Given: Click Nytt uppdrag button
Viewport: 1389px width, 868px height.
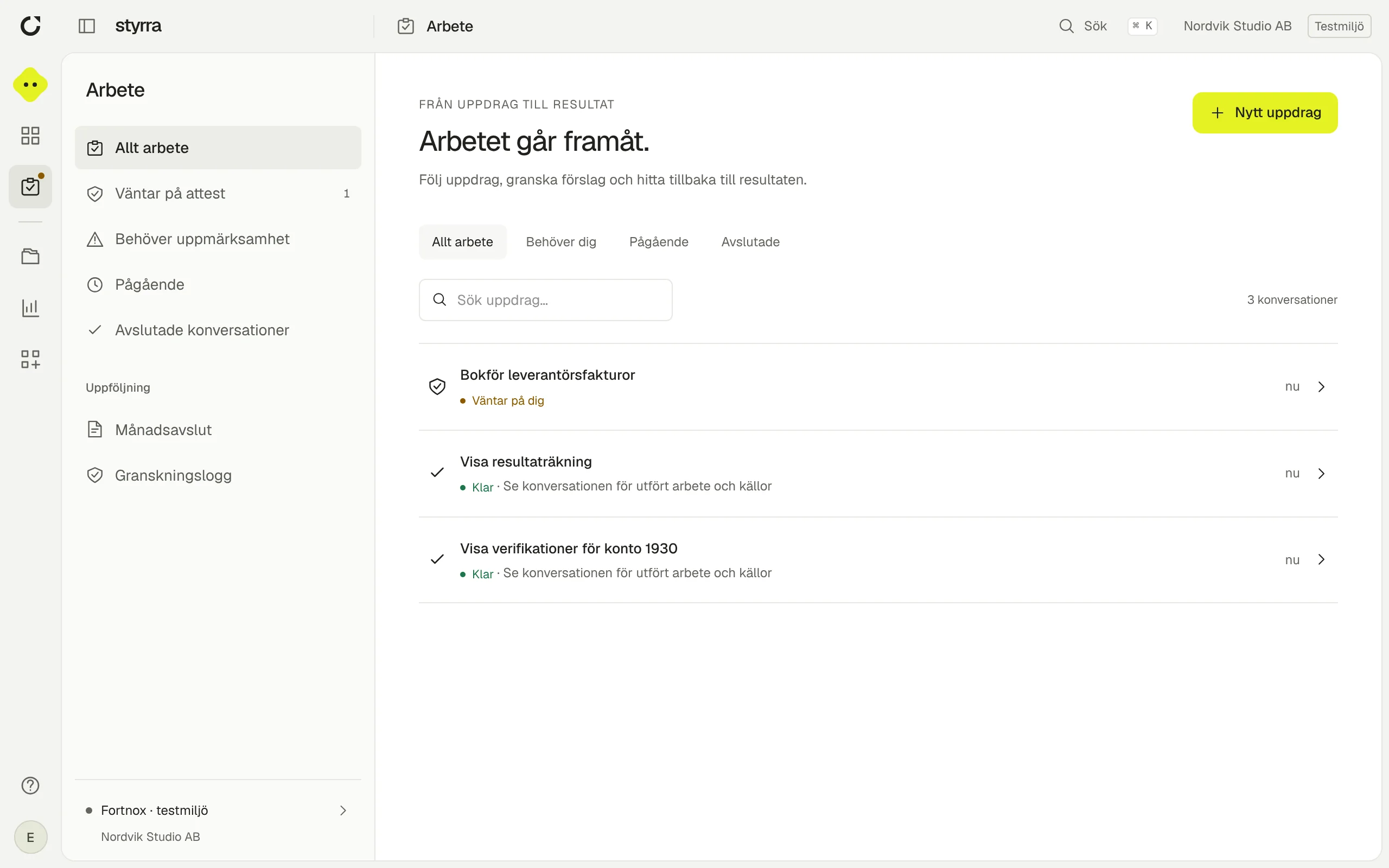Looking at the screenshot, I should (1265, 112).
